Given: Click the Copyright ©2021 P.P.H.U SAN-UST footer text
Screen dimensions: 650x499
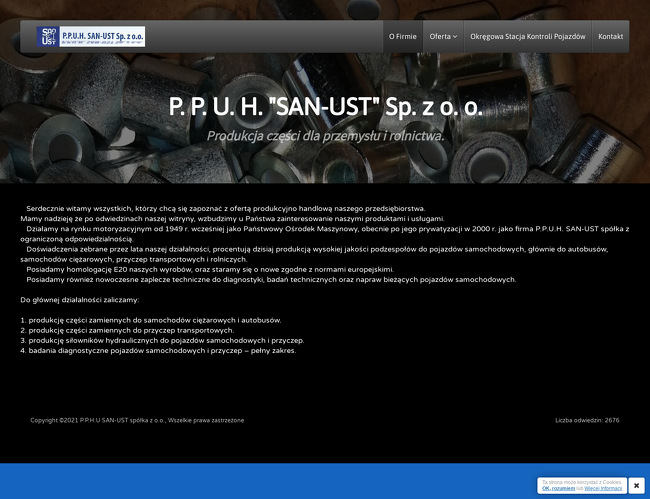Looking at the screenshot, I should click(x=137, y=420).
